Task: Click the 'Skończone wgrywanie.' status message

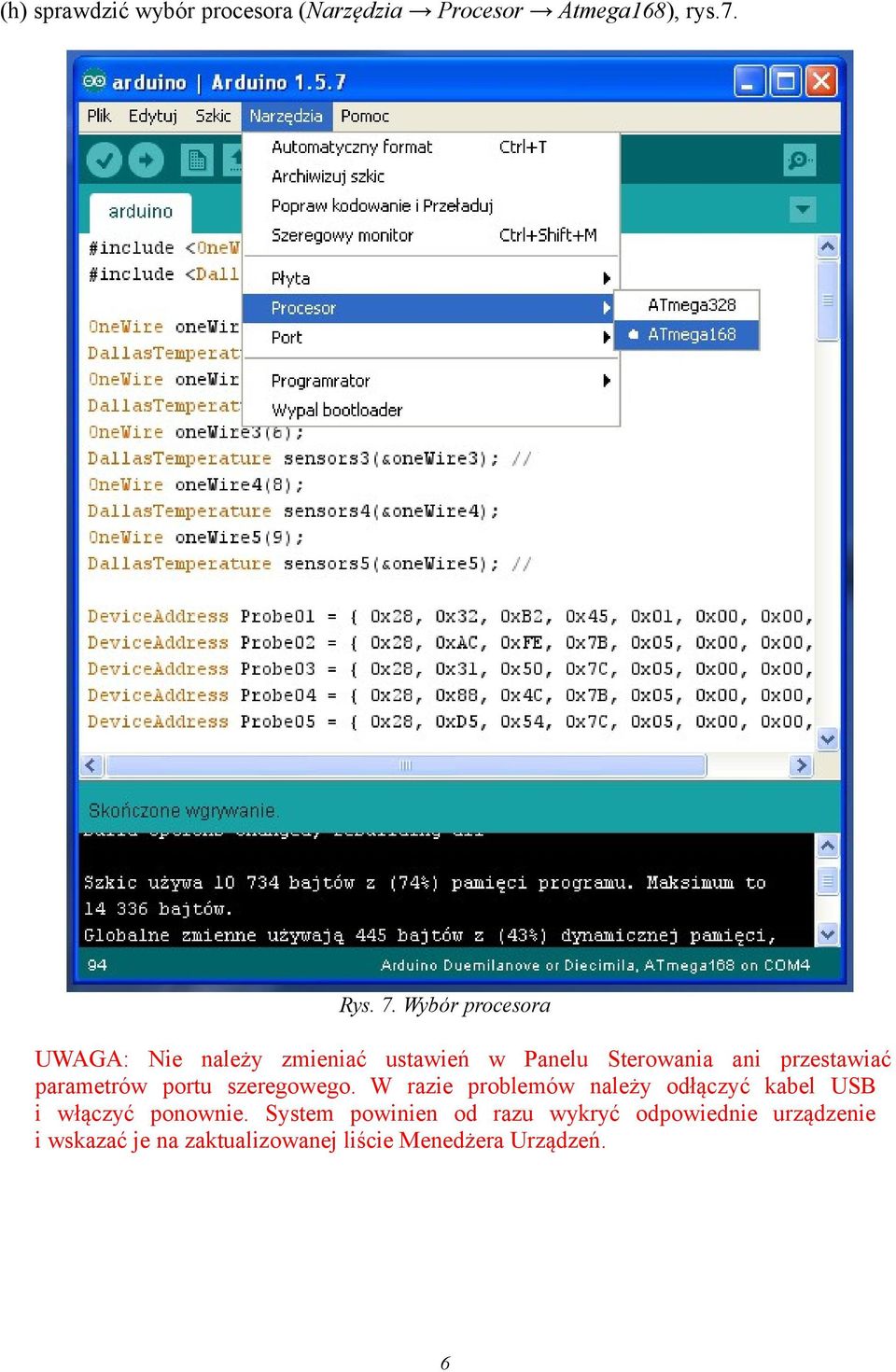Action: coord(184,810)
